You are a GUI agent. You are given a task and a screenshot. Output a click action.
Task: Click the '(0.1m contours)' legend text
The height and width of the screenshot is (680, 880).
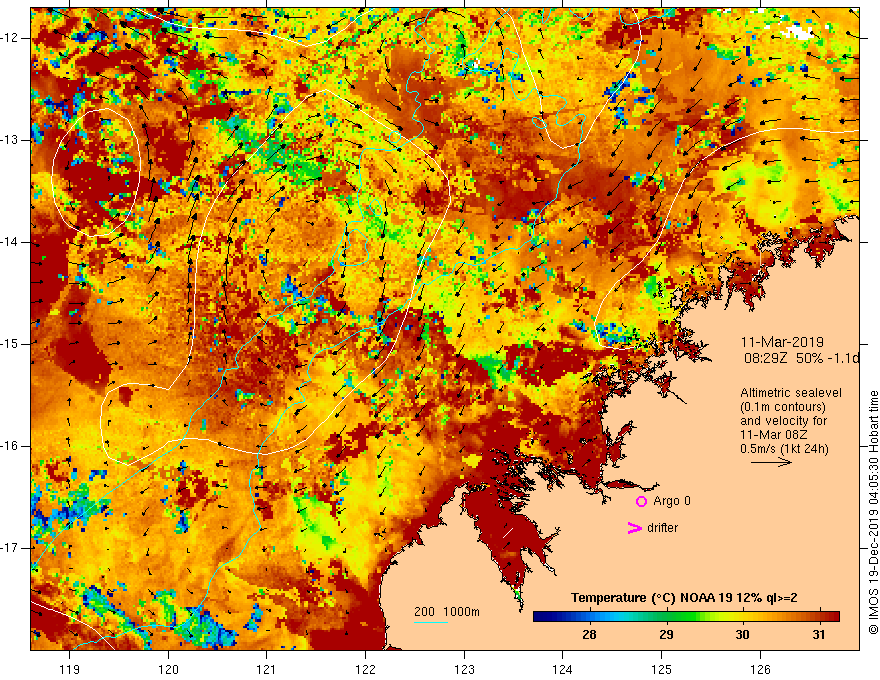[x=783, y=407]
